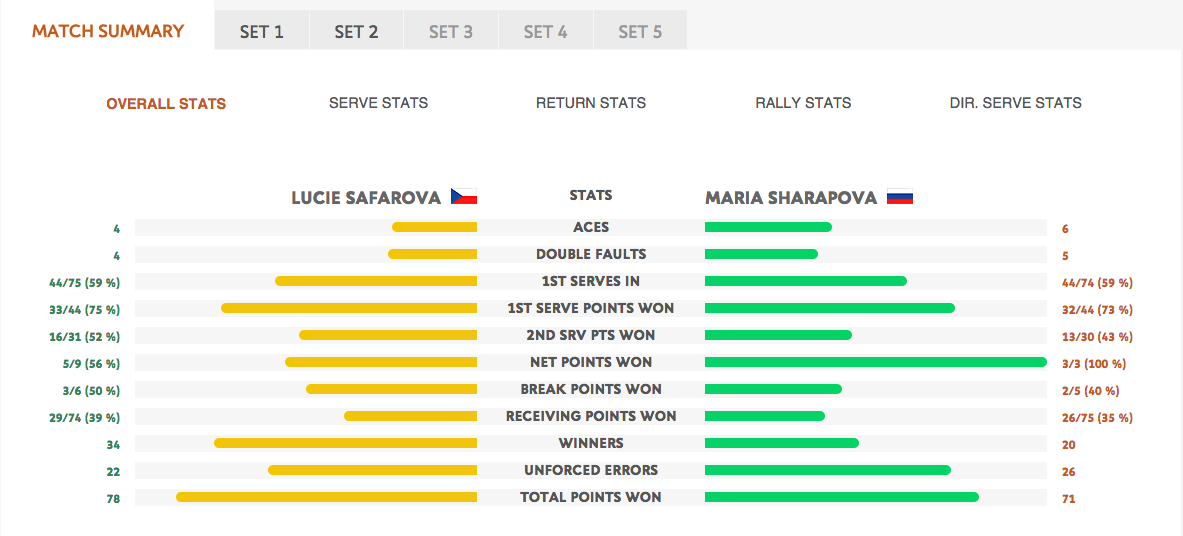
Task: Show the Overall Stats view
Action: click(x=166, y=104)
